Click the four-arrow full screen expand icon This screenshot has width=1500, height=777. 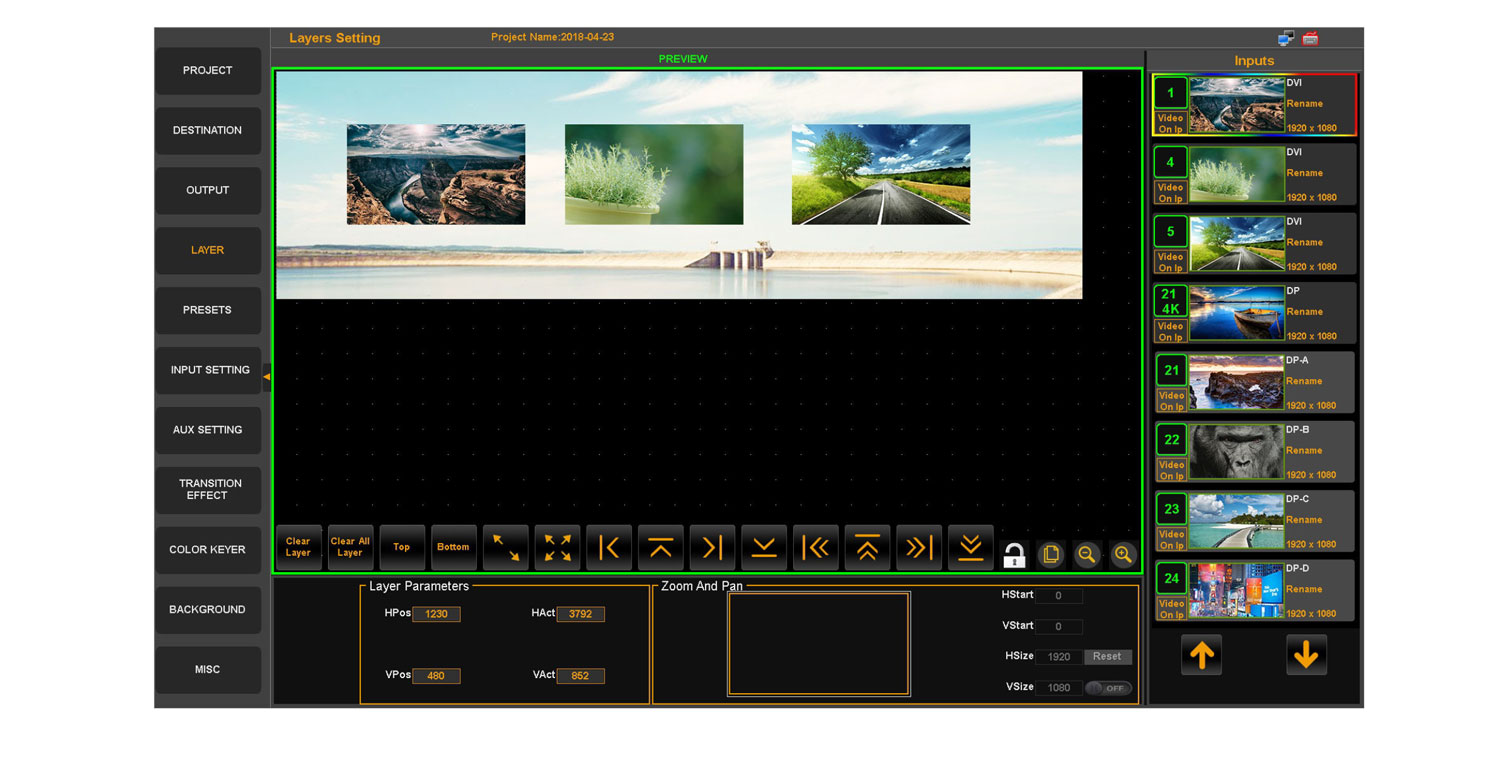tap(557, 548)
